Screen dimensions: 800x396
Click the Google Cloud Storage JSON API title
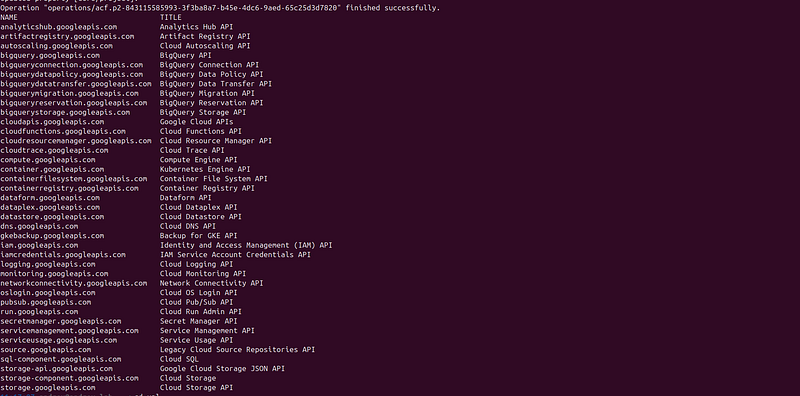[x=222, y=368]
